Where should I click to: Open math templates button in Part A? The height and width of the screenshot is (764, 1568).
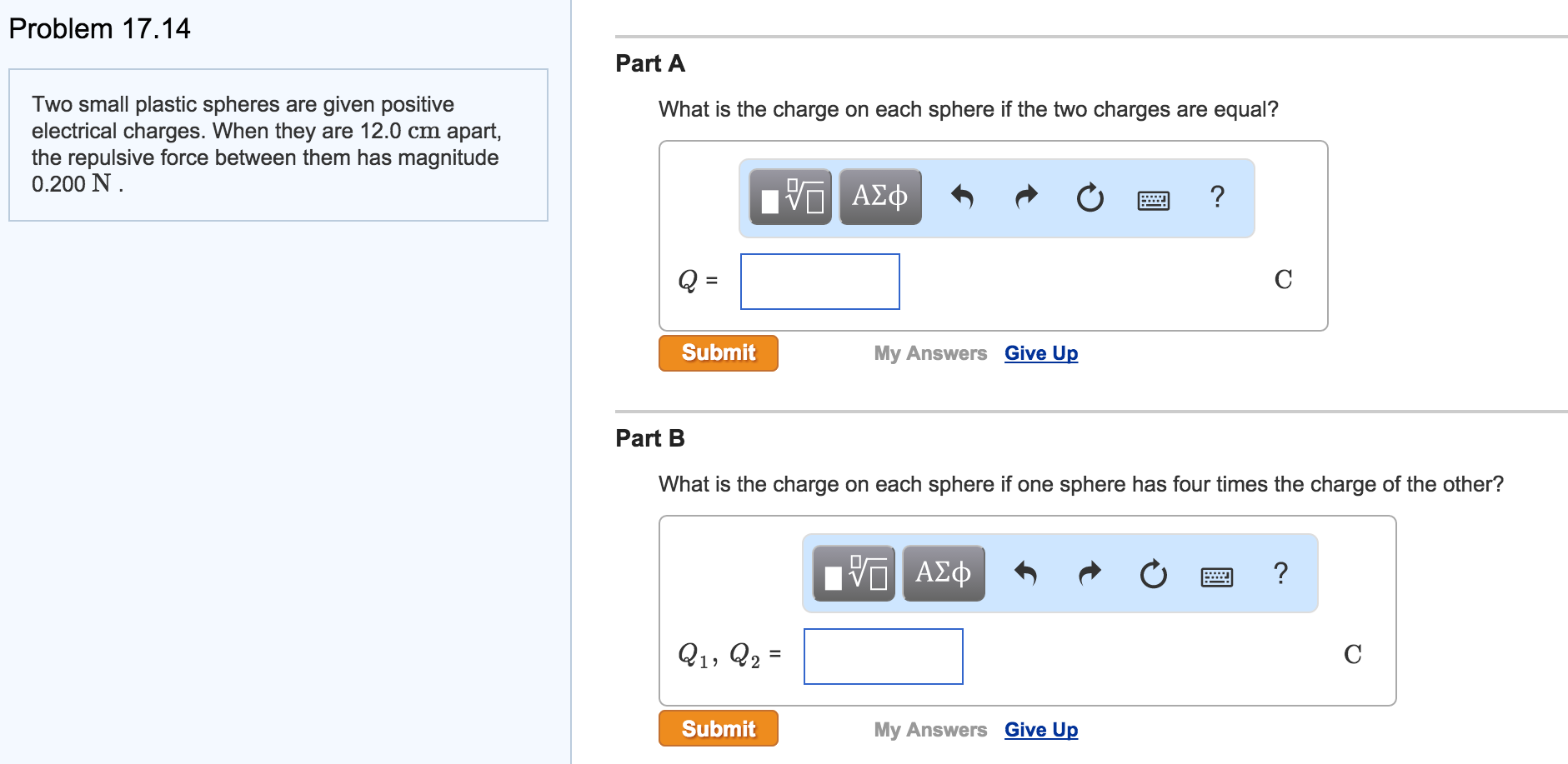click(x=790, y=197)
